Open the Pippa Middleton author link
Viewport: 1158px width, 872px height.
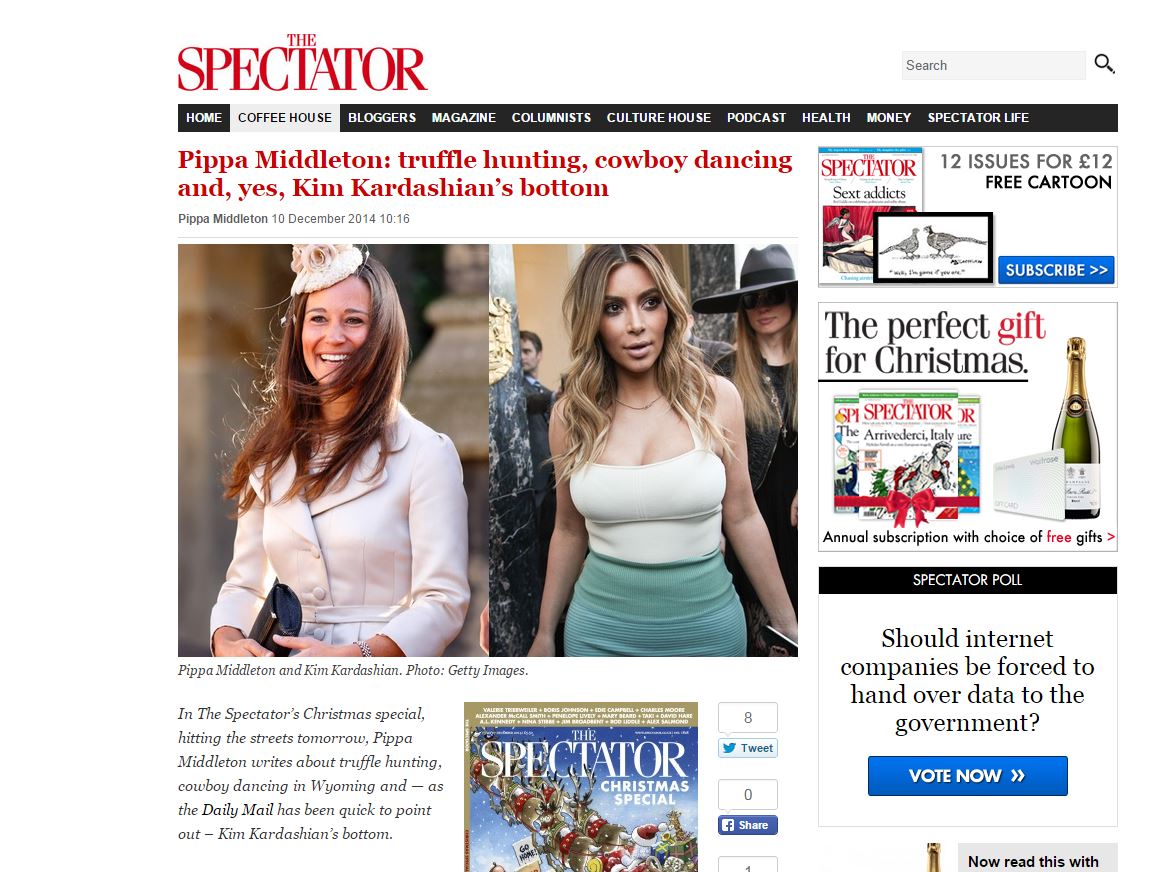(x=223, y=219)
